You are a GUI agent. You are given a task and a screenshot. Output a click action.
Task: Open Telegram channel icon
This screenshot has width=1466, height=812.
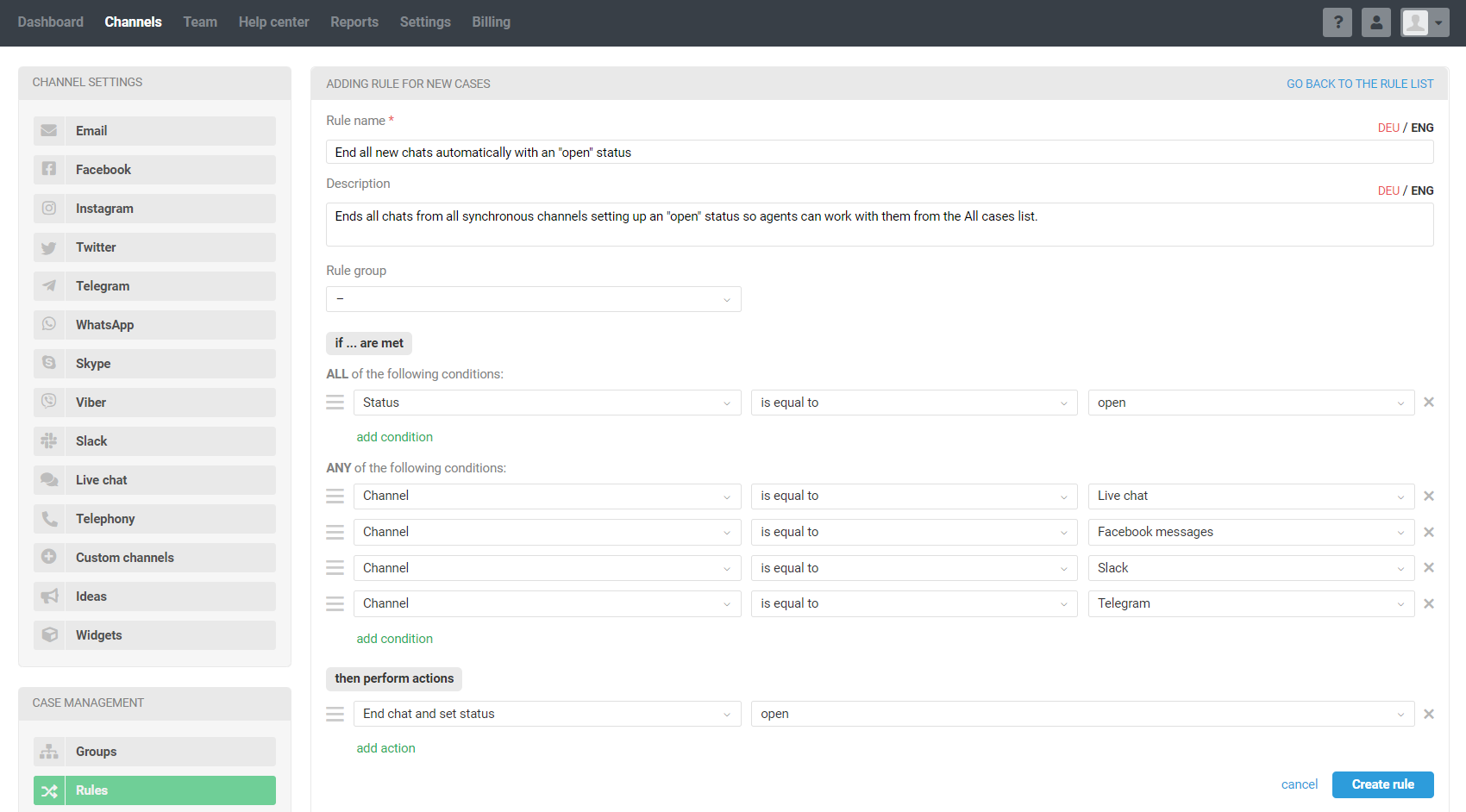tap(49, 286)
